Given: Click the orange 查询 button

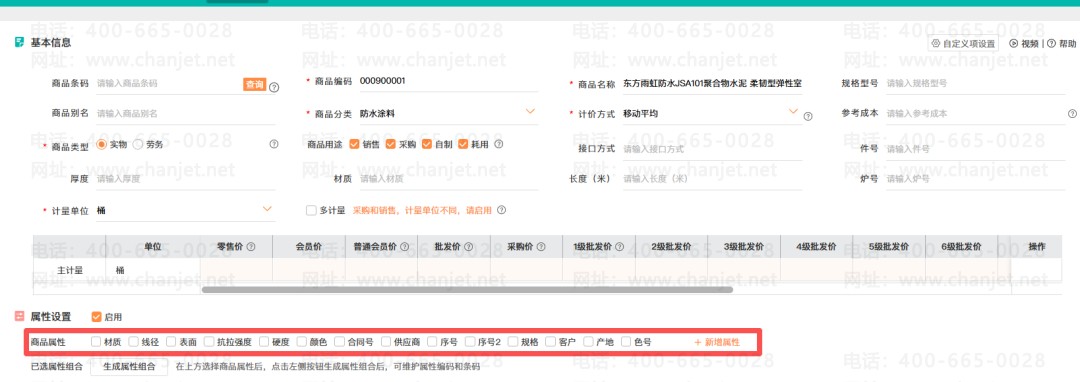Looking at the screenshot, I should coord(254,84).
